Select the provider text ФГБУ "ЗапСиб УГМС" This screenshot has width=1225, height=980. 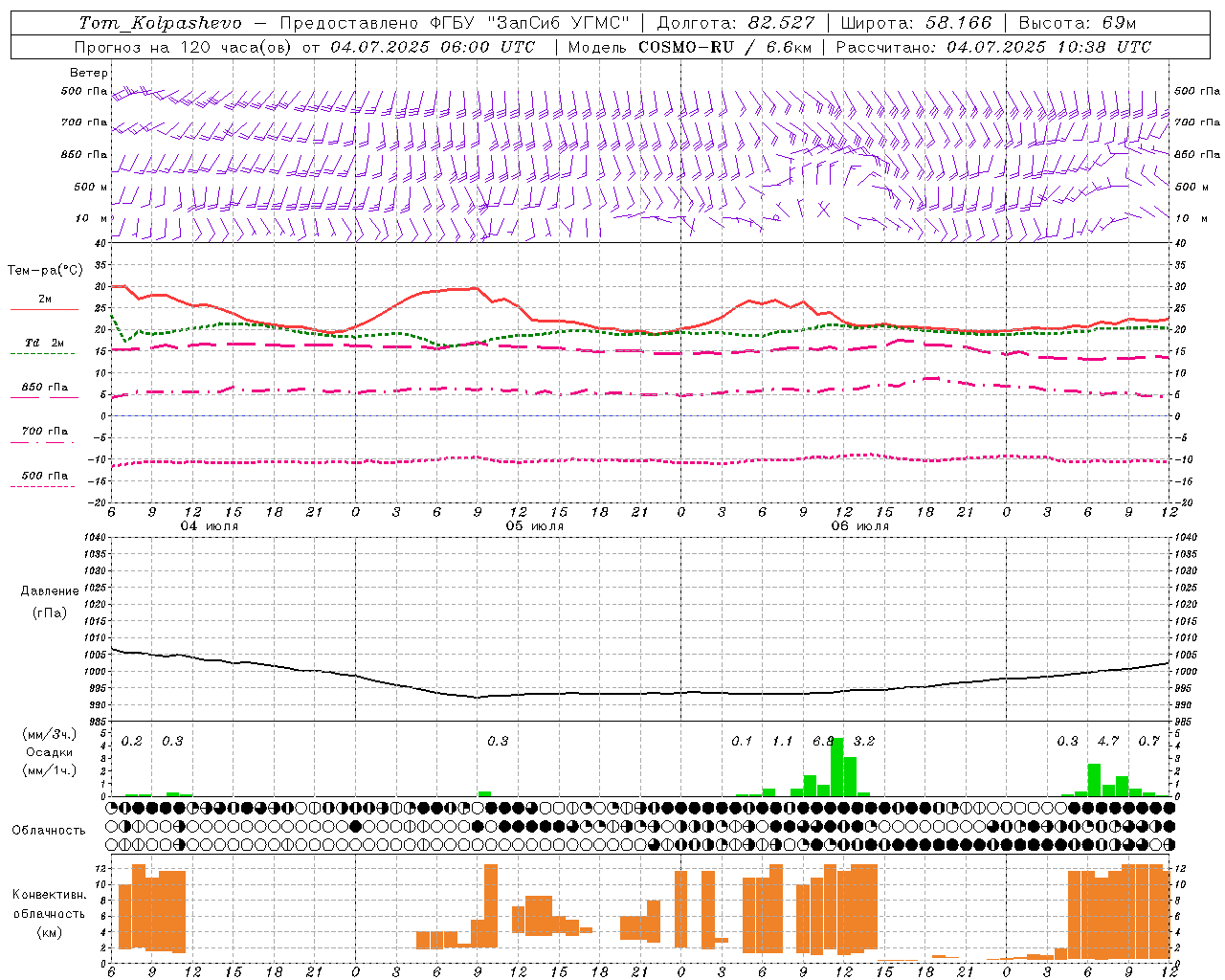(529, 23)
